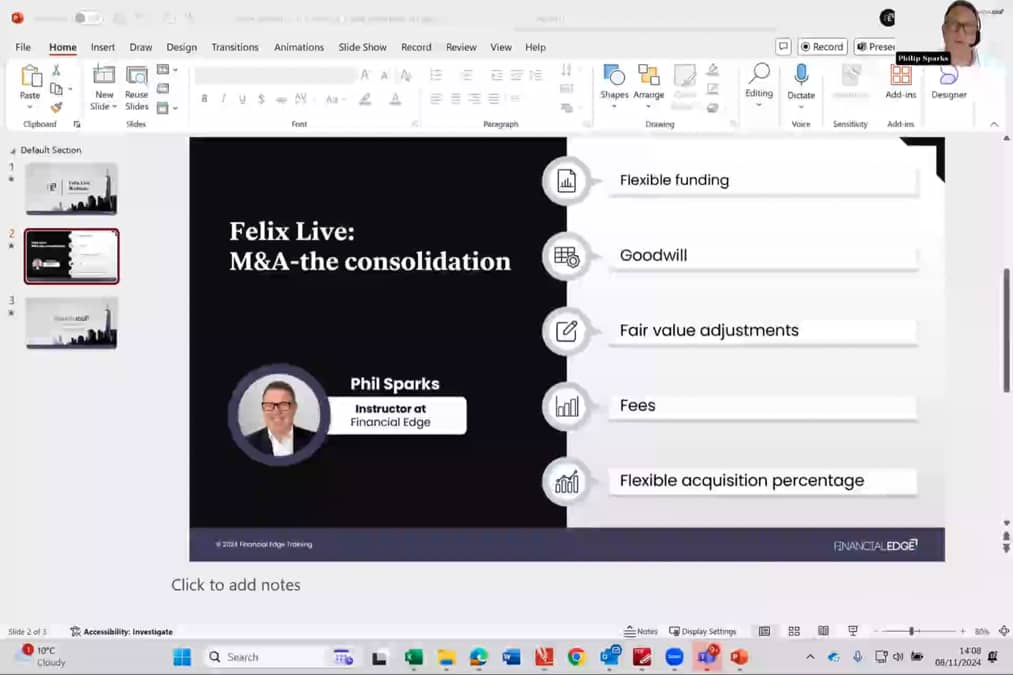Open Zoom from the taskbar
This screenshot has height=675, width=1013.
(674, 657)
